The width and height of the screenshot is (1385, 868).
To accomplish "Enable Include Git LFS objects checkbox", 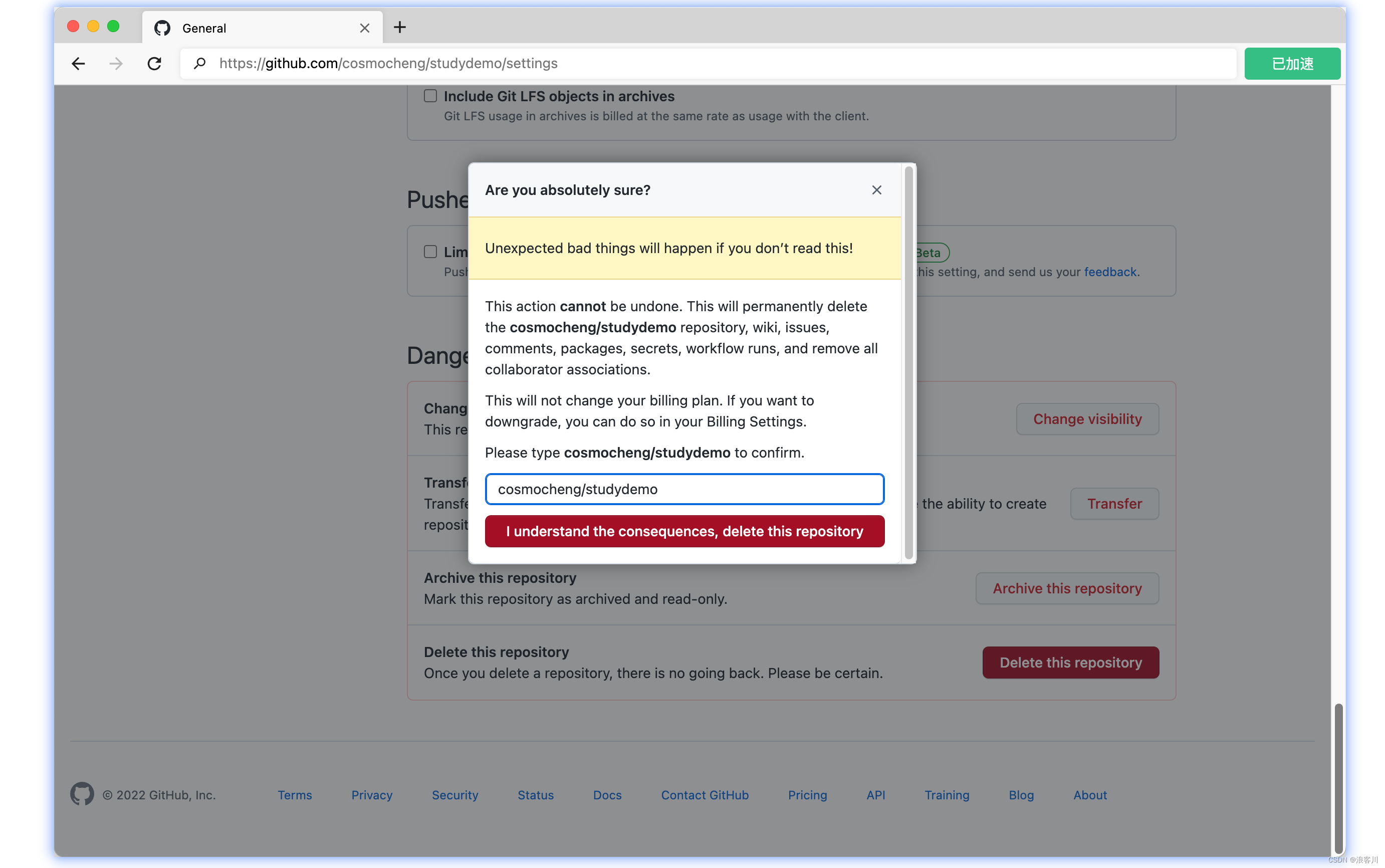I will tap(430, 96).
